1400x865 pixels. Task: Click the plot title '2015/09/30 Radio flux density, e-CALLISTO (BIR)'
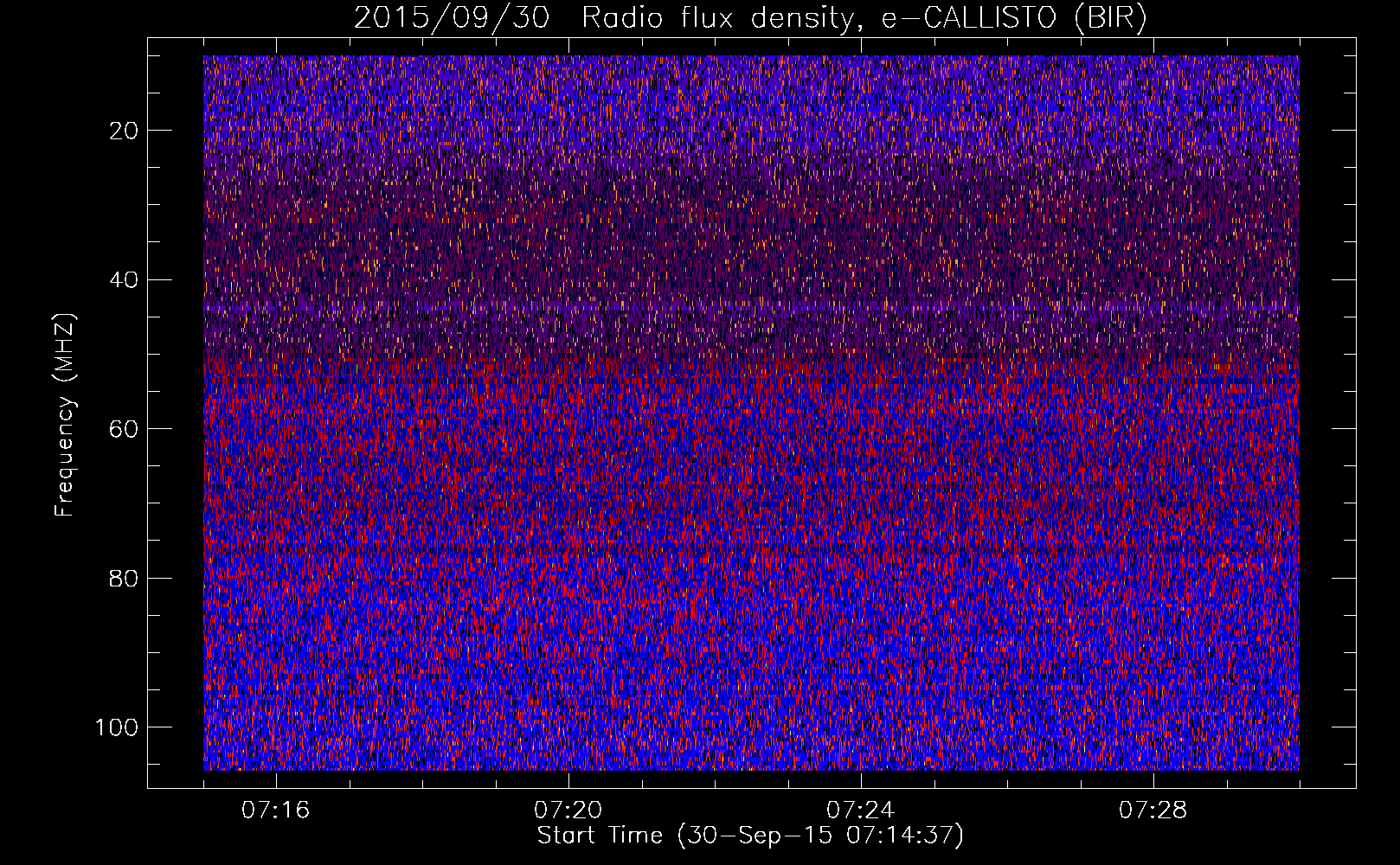750,18
